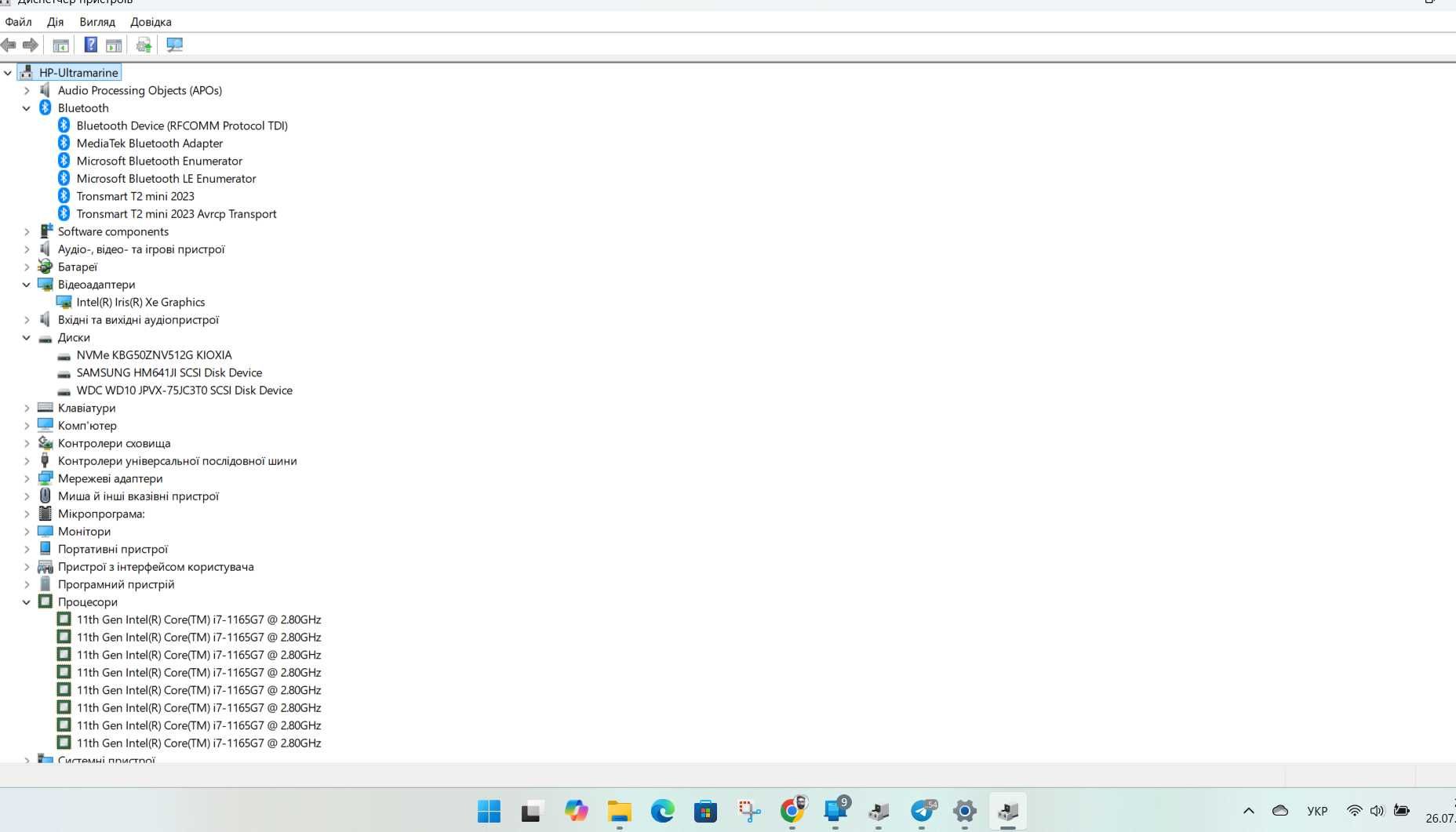
Task: Open the volume speaker tray icon
Action: click(x=1377, y=811)
